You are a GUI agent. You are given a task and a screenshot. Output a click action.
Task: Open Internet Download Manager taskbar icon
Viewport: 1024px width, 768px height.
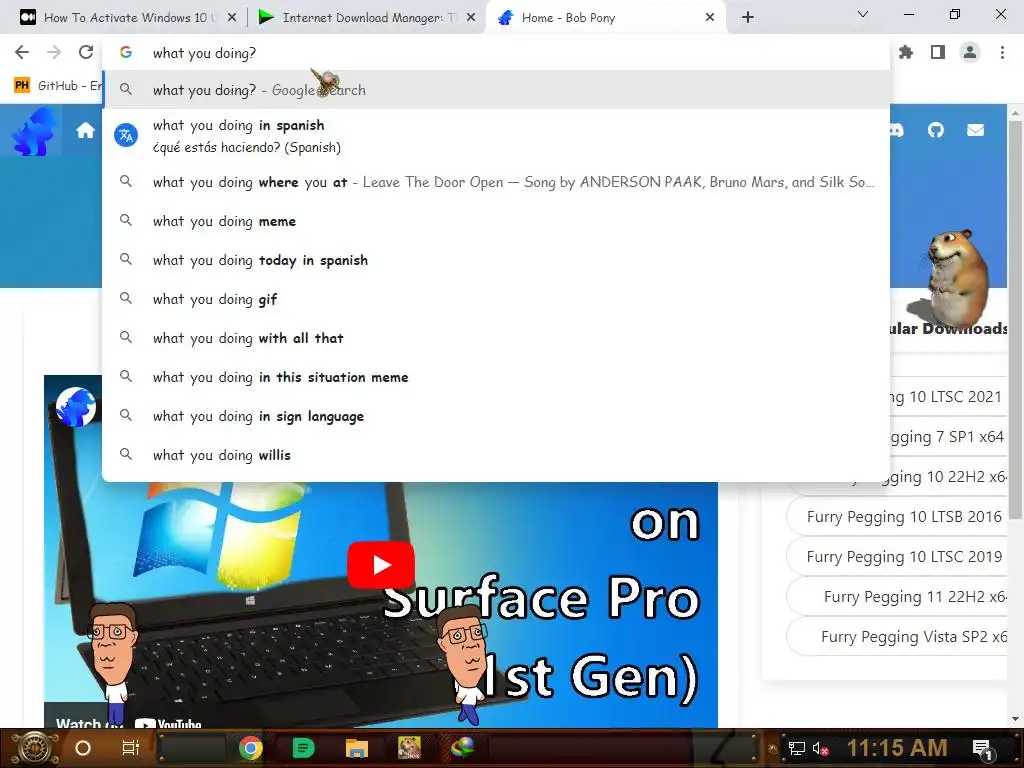pos(463,748)
